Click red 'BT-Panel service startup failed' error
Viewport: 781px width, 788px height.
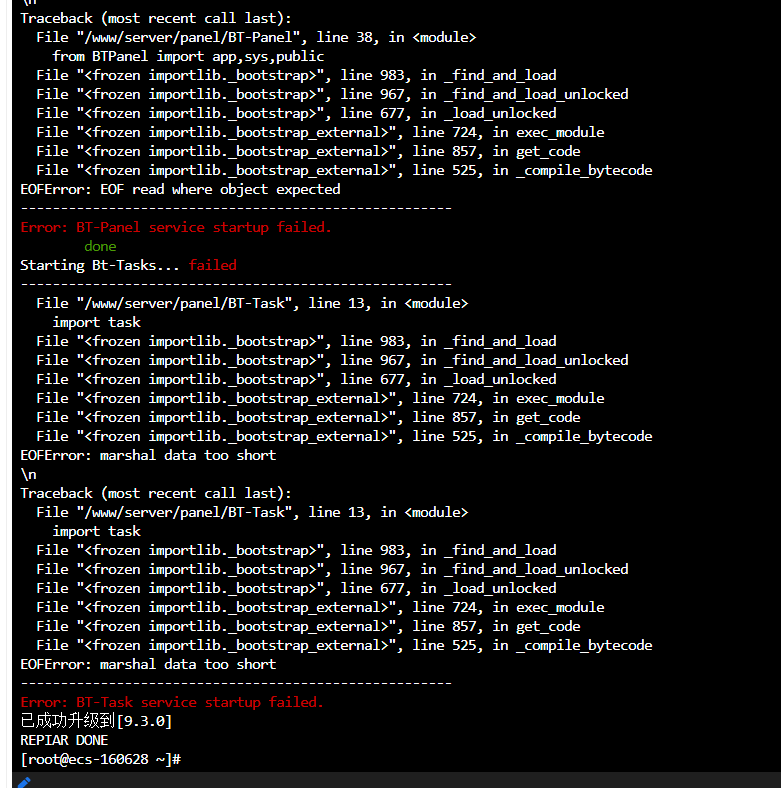click(x=176, y=227)
